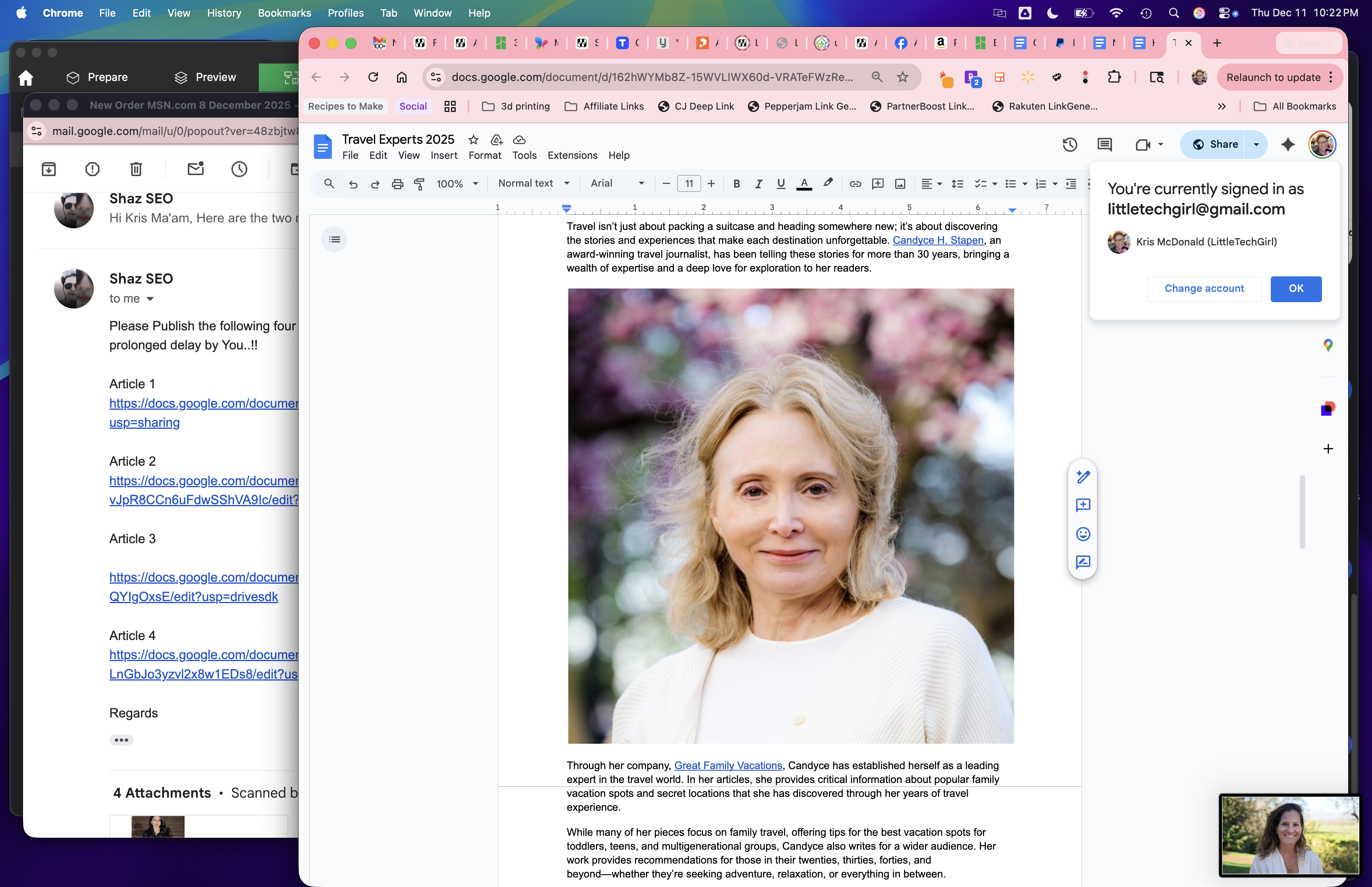The image size is (1372, 887).
Task: Add a comment from the toolbar
Action: [877, 184]
